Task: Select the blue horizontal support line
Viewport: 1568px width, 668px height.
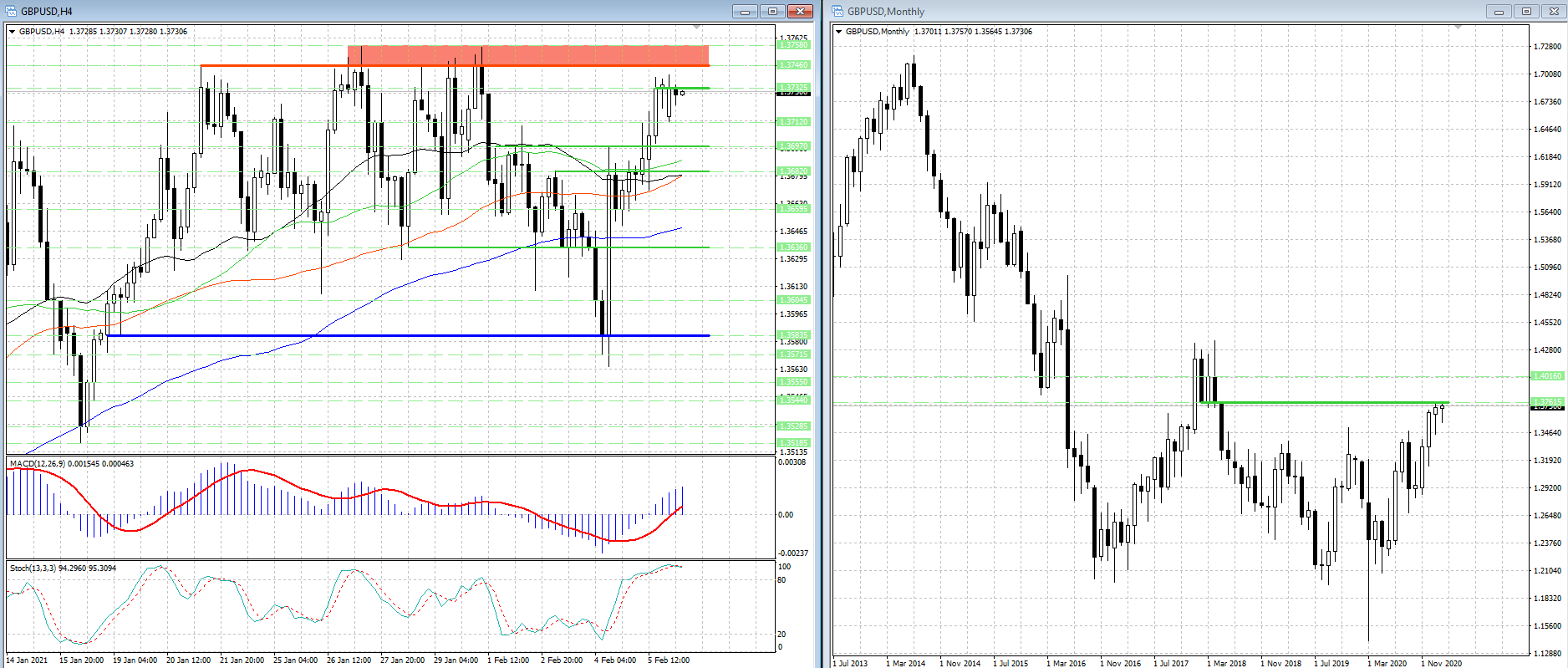Action: point(408,335)
